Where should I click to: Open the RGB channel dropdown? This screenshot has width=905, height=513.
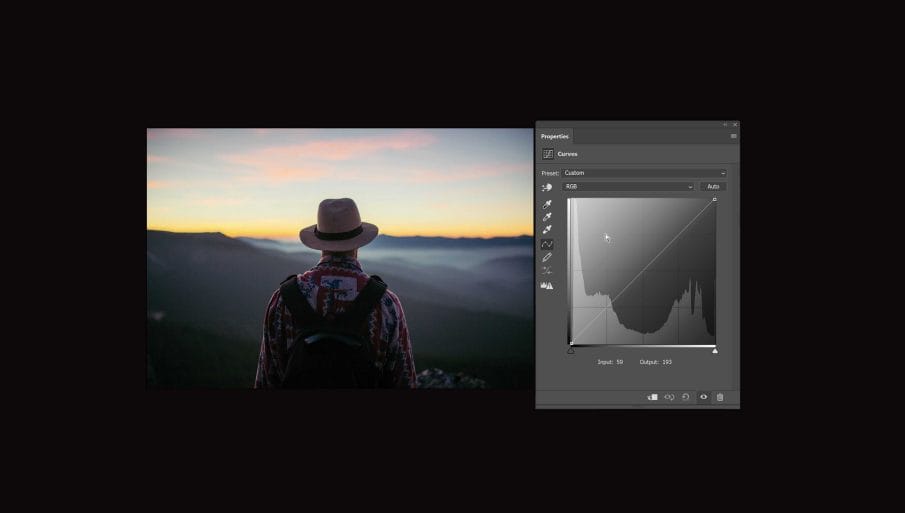point(627,187)
